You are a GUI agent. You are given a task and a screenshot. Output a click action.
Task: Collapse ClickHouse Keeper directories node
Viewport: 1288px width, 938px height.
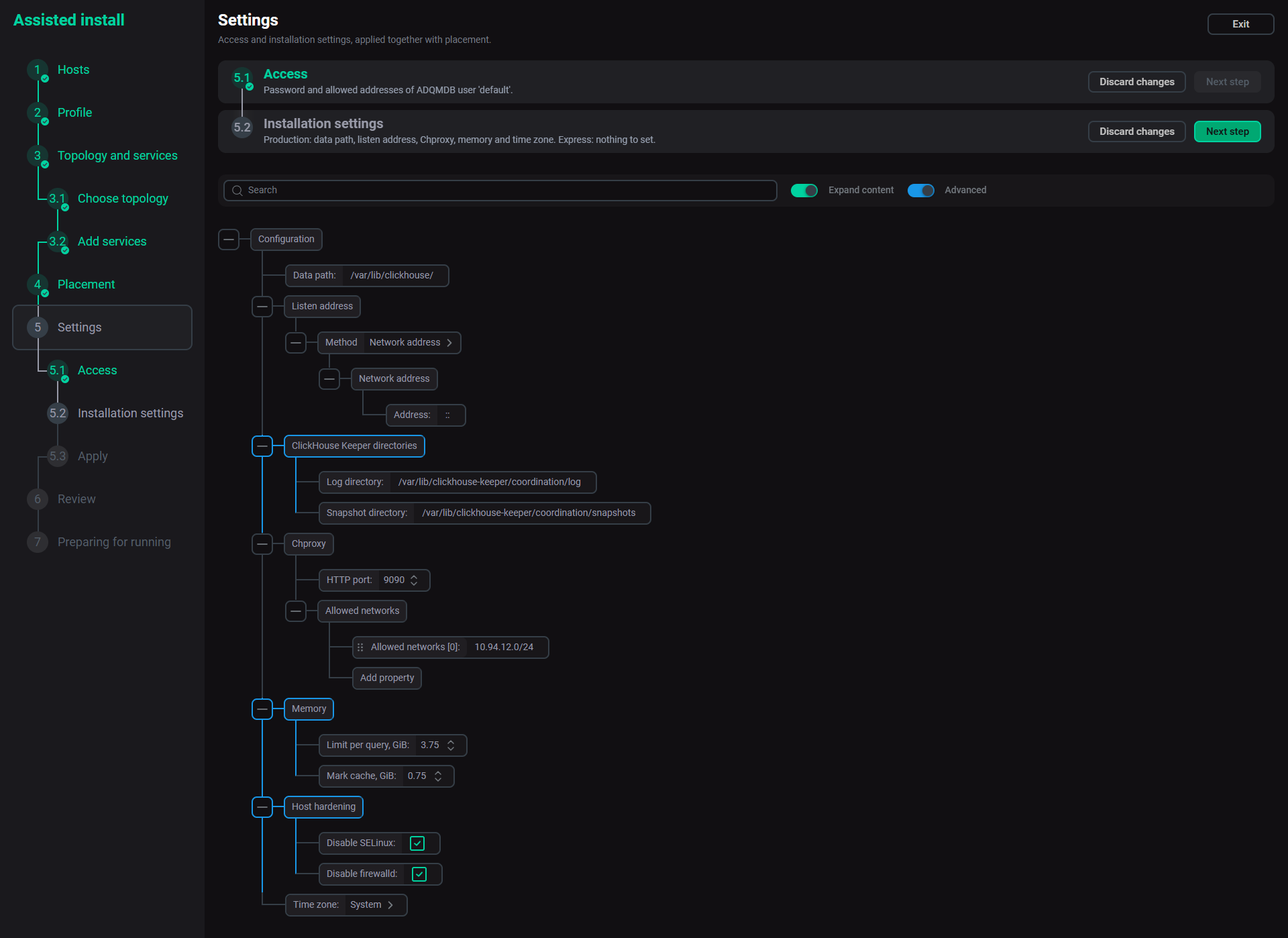pos(262,446)
